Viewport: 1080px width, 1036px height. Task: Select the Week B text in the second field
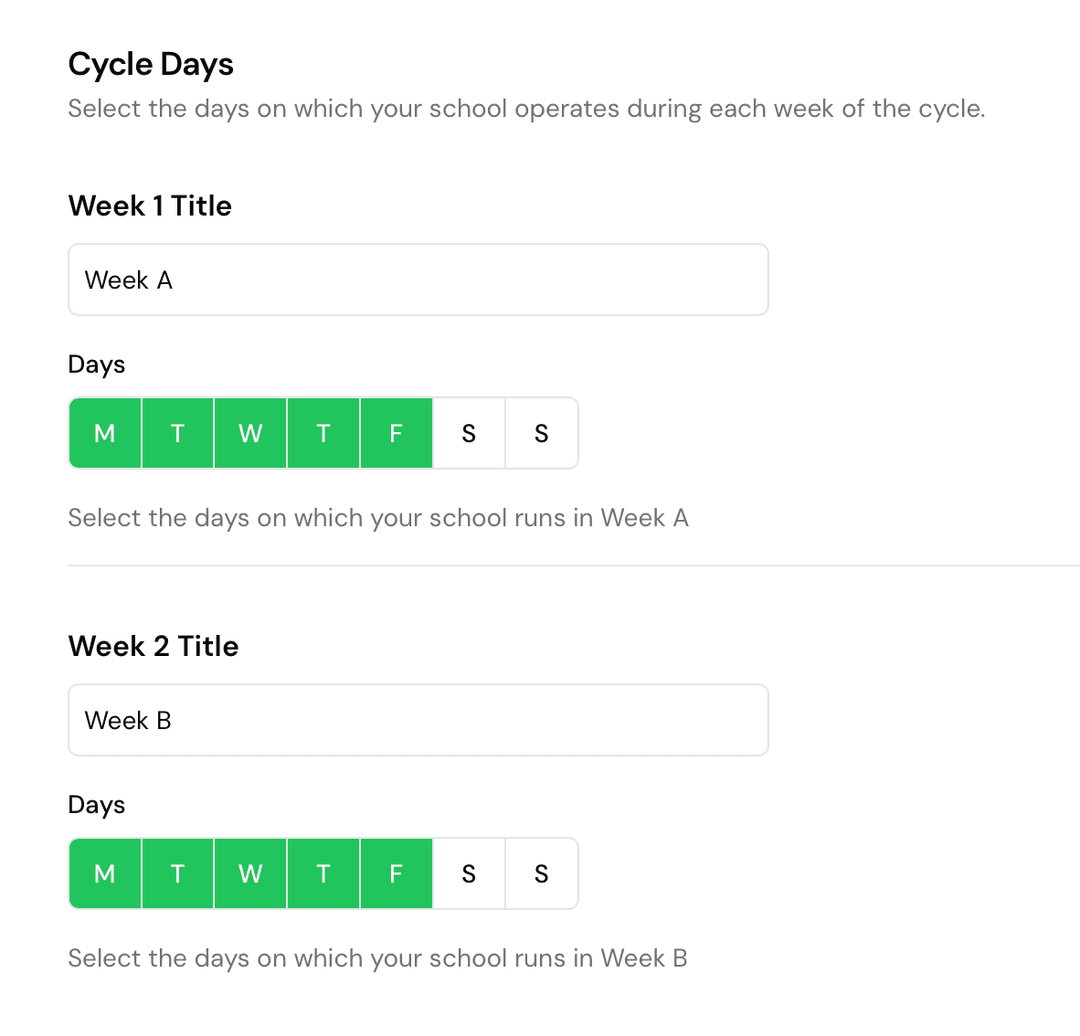tap(128, 720)
